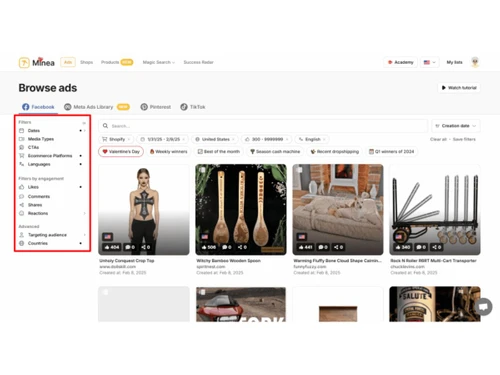The width and height of the screenshot is (500, 375).
Task: Click the thumbs-up icon beside Likes
Action: click(22, 187)
